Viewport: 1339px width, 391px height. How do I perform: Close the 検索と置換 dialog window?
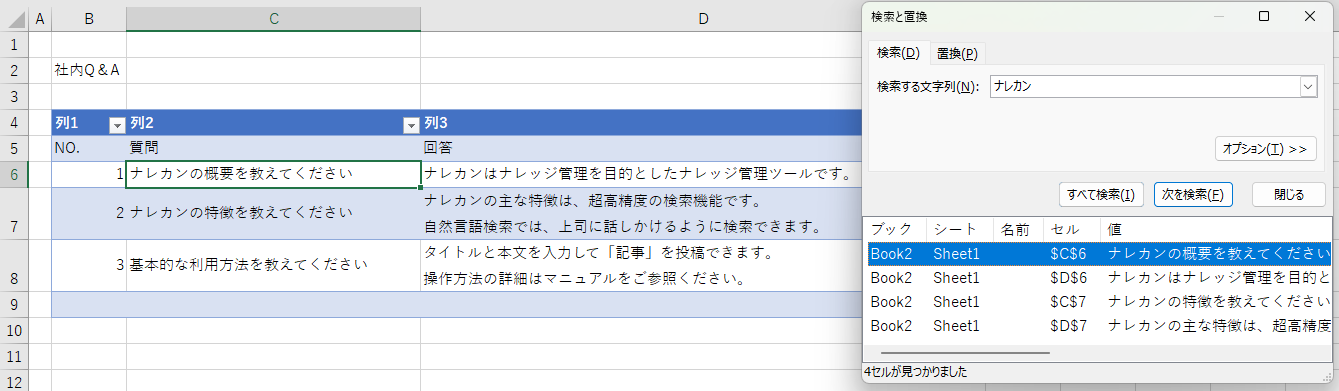(x=1310, y=16)
